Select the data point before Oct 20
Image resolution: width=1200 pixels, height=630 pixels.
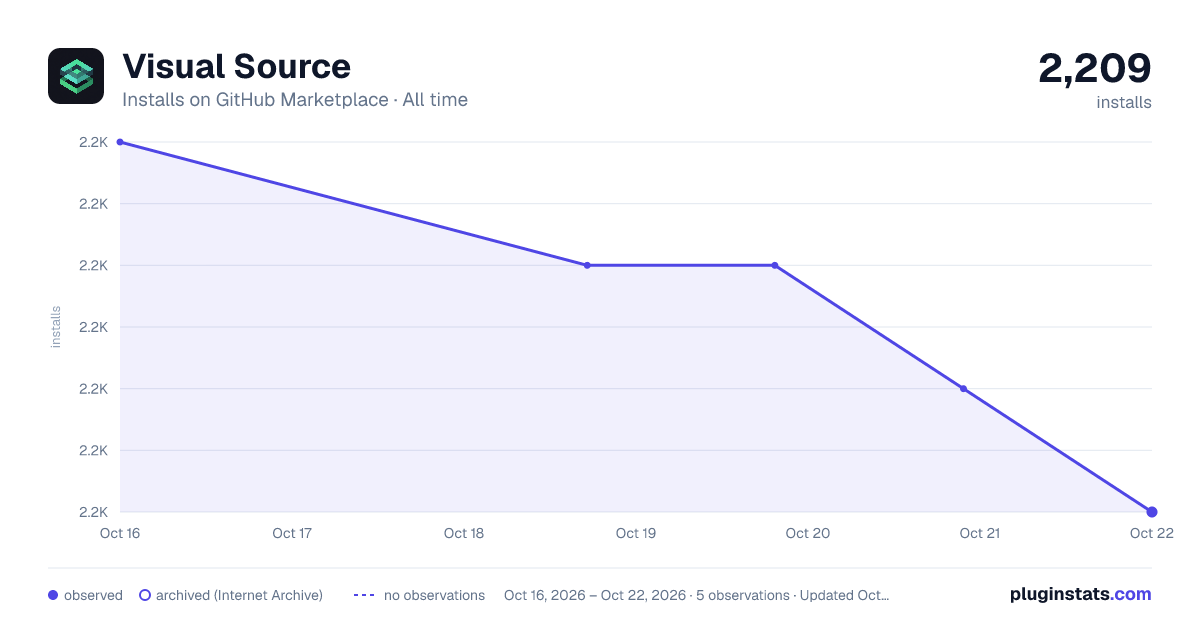click(x=775, y=265)
